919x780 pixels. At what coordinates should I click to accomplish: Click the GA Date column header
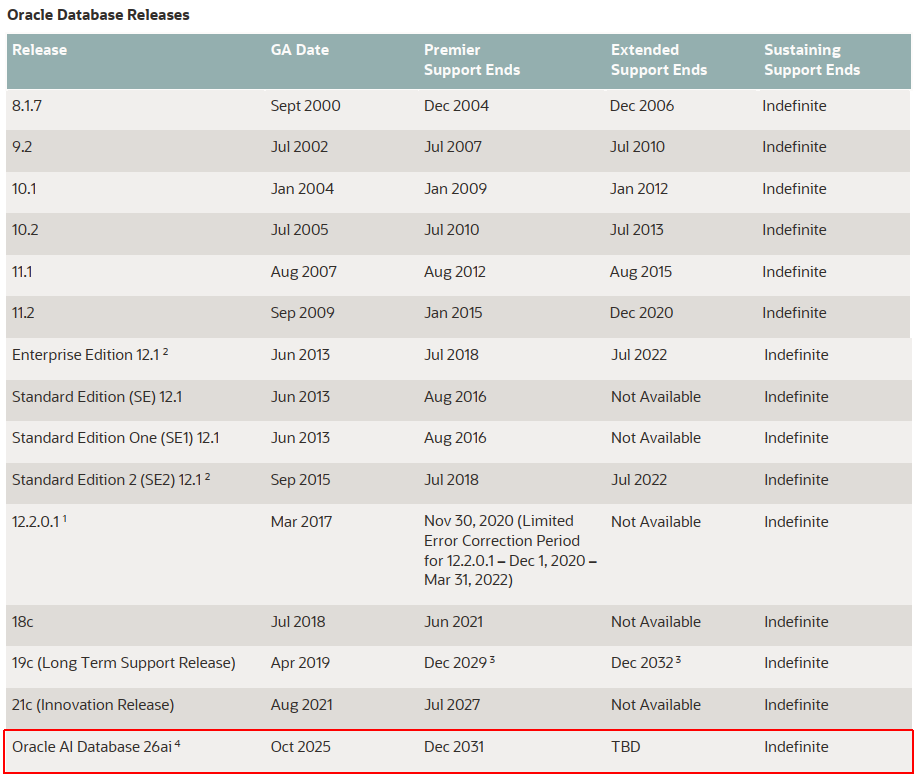pos(299,50)
